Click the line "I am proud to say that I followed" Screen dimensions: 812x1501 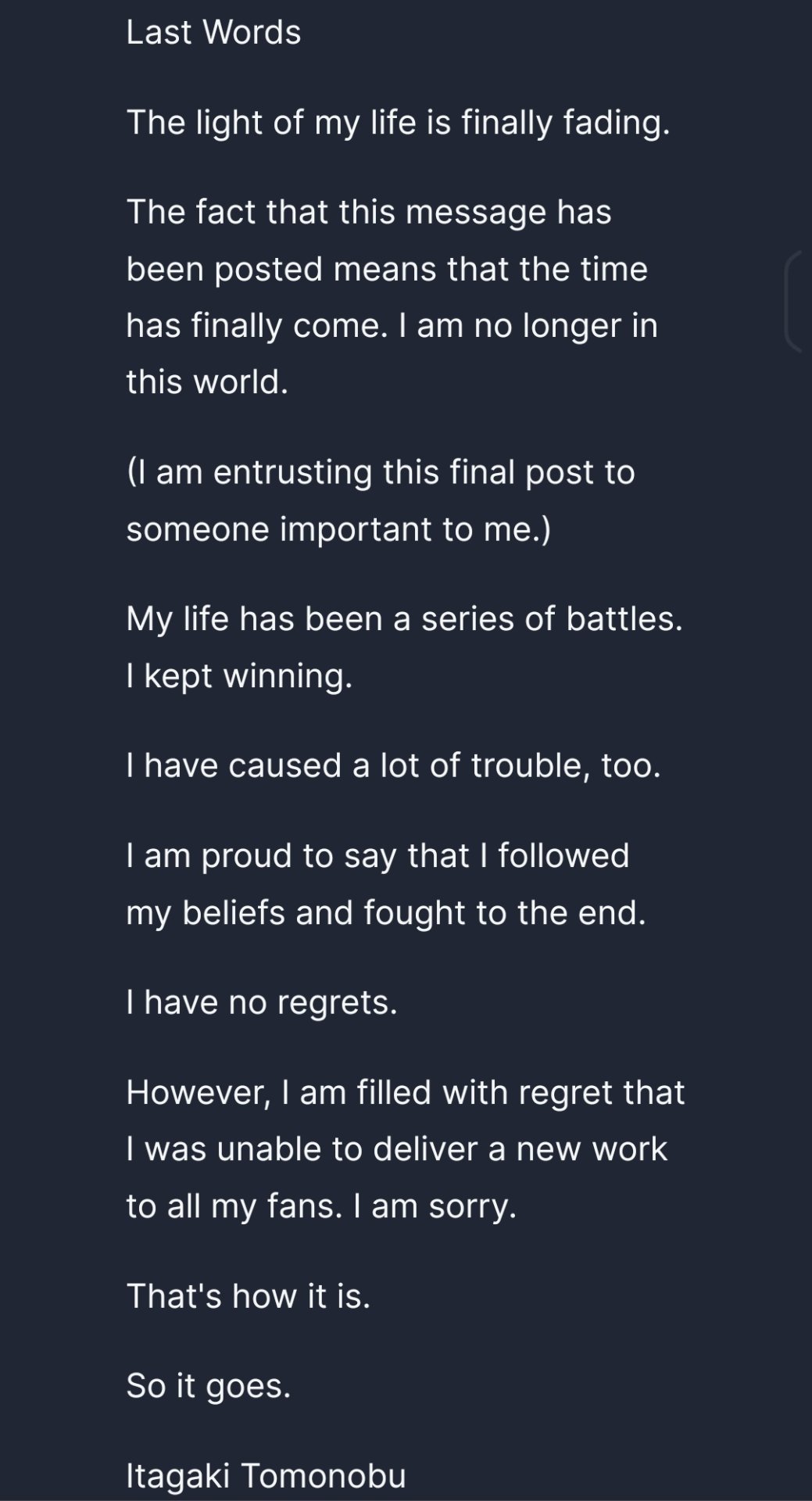coord(377,856)
